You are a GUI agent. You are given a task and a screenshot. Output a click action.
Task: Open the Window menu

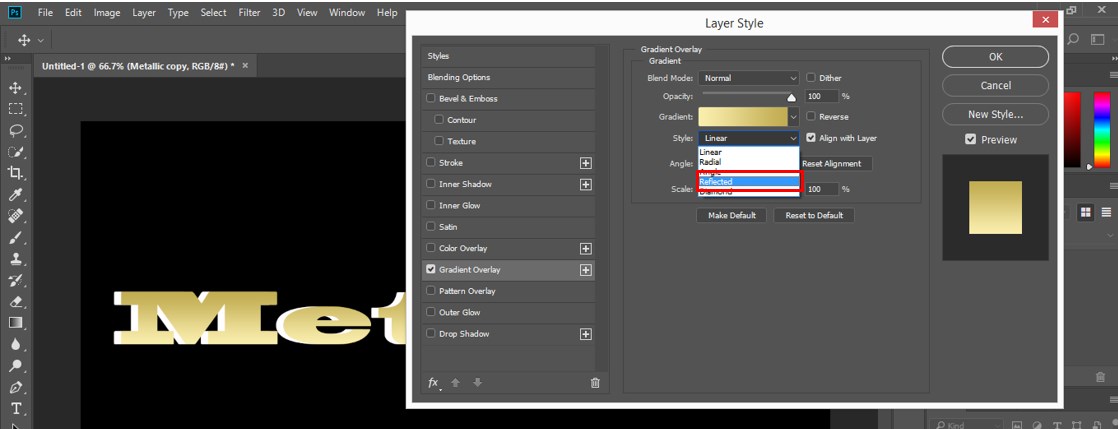click(346, 13)
